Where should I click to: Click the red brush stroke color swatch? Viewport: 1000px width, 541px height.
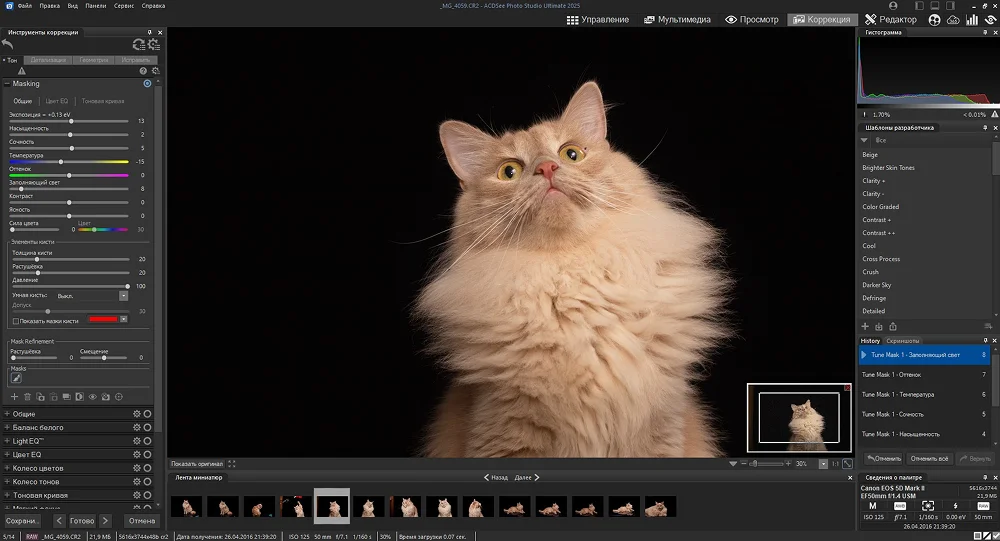click(103, 320)
